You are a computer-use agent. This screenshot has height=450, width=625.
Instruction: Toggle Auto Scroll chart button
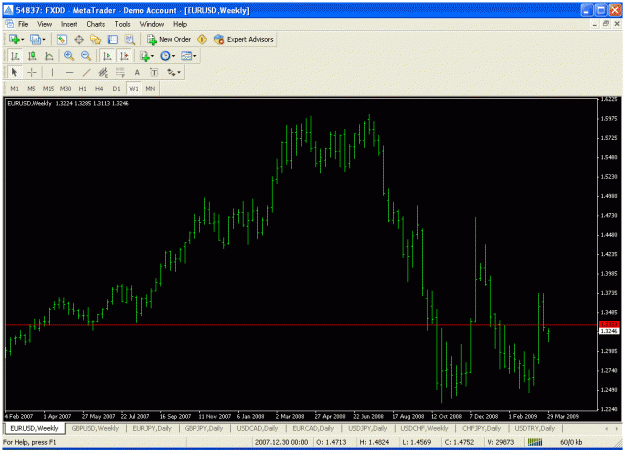click(x=107, y=56)
